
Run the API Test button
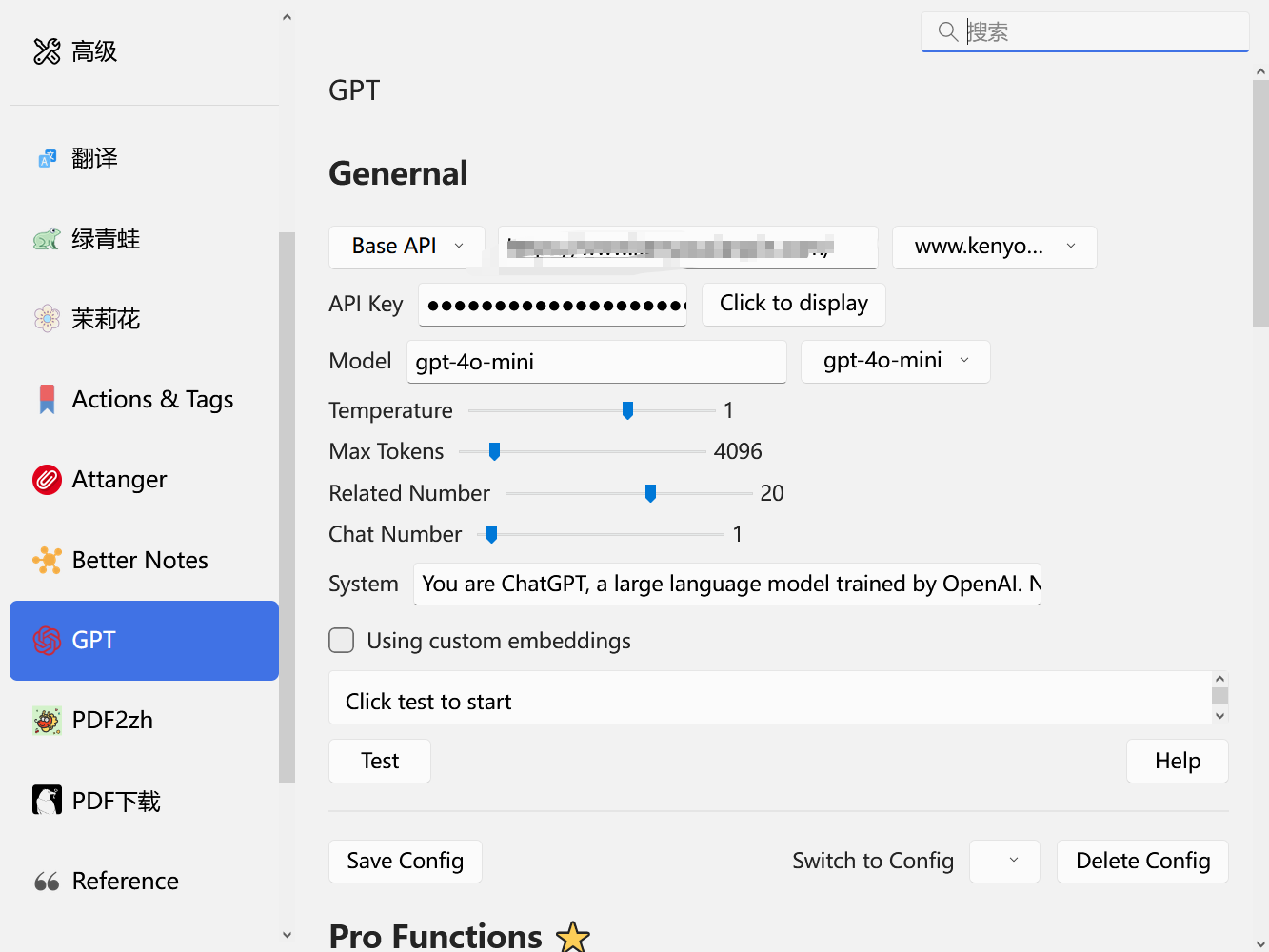[x=380, y=761]
